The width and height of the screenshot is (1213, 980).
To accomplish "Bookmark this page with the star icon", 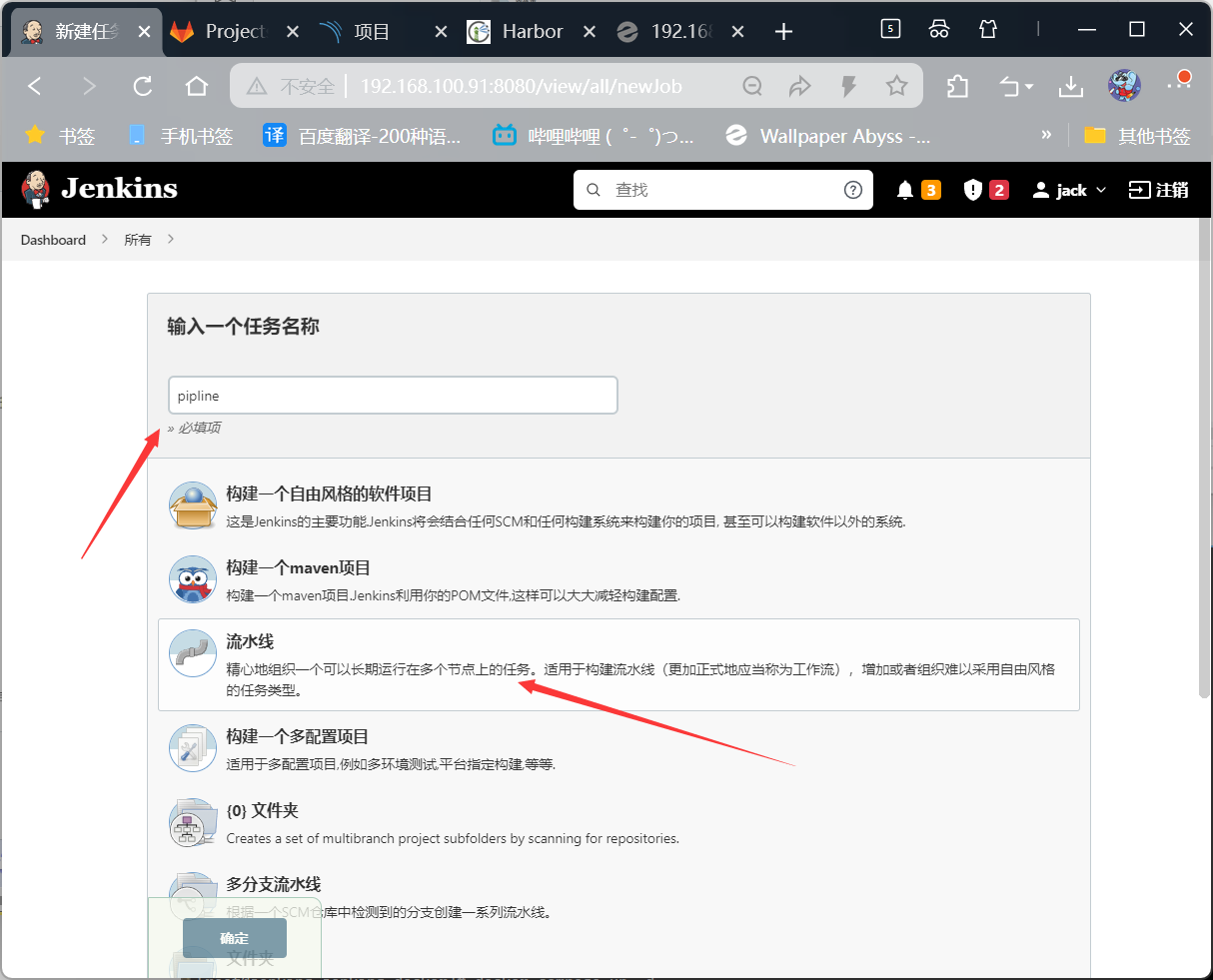I will point(897,86).
